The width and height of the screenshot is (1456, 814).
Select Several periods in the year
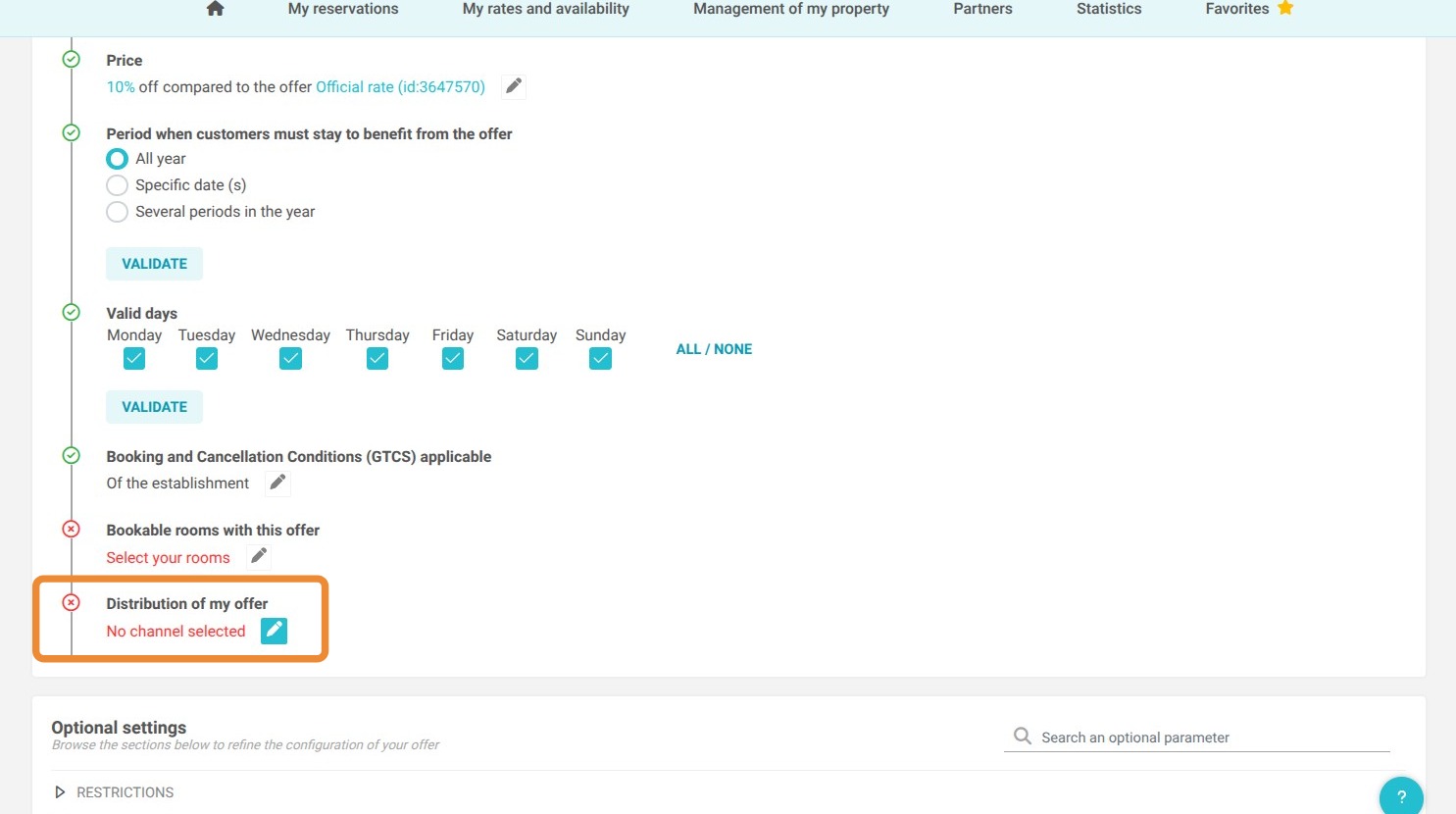[117, 212]
